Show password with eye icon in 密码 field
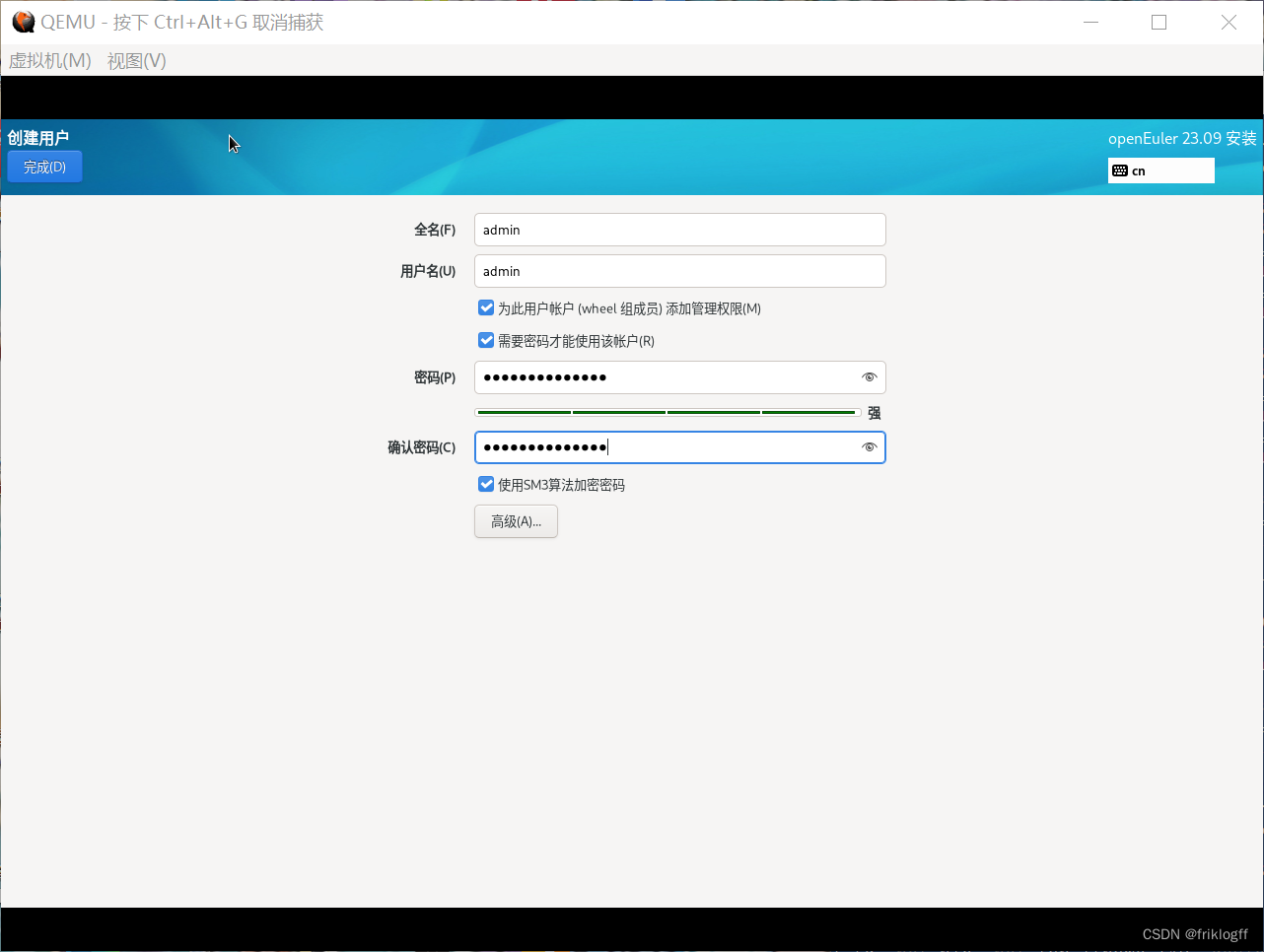 click(869, 377)
